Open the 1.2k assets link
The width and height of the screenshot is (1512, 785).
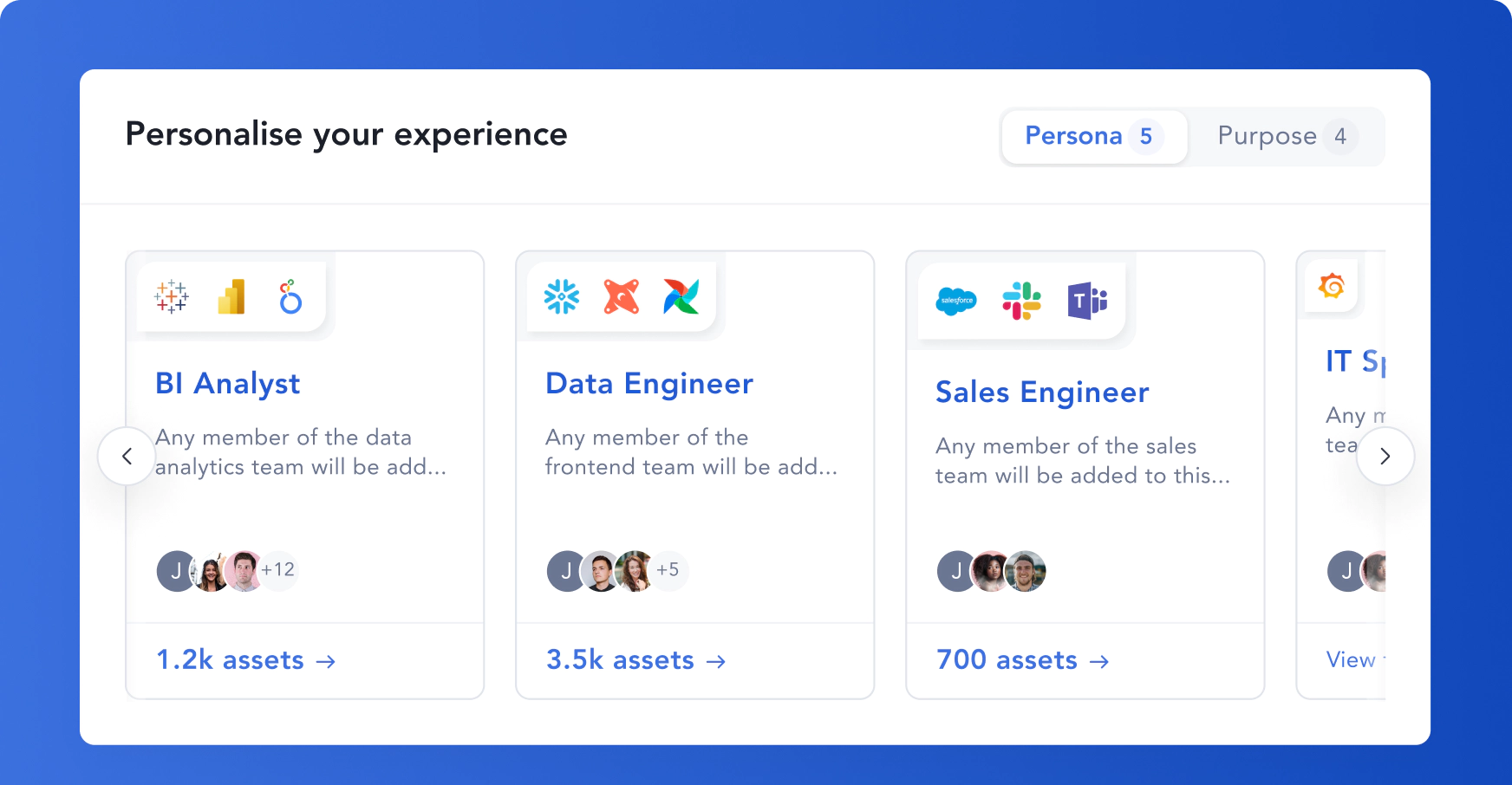point(246,660)
